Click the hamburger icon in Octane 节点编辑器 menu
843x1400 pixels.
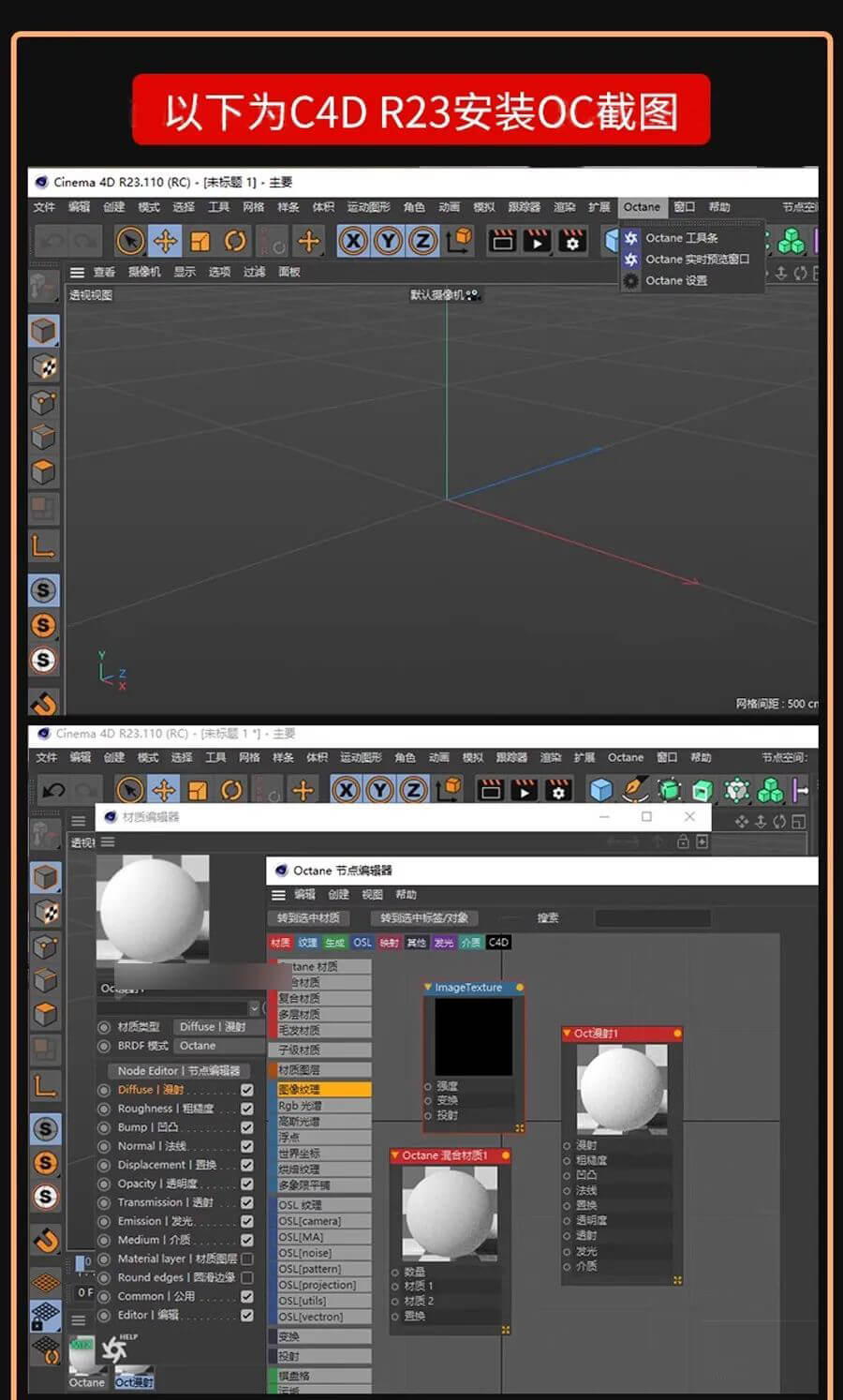pyautogui.click(x=278, y=895)
